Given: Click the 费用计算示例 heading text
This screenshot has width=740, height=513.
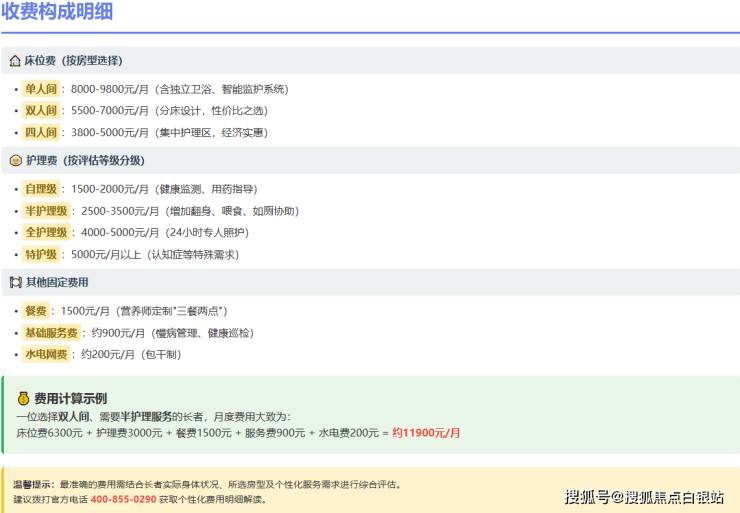Looking at the screenshot, I should [x=70, y=398].
